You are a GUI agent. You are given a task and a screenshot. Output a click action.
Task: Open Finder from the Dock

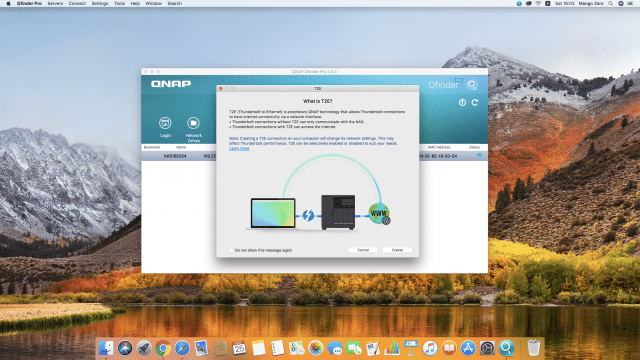click(106, 348)
